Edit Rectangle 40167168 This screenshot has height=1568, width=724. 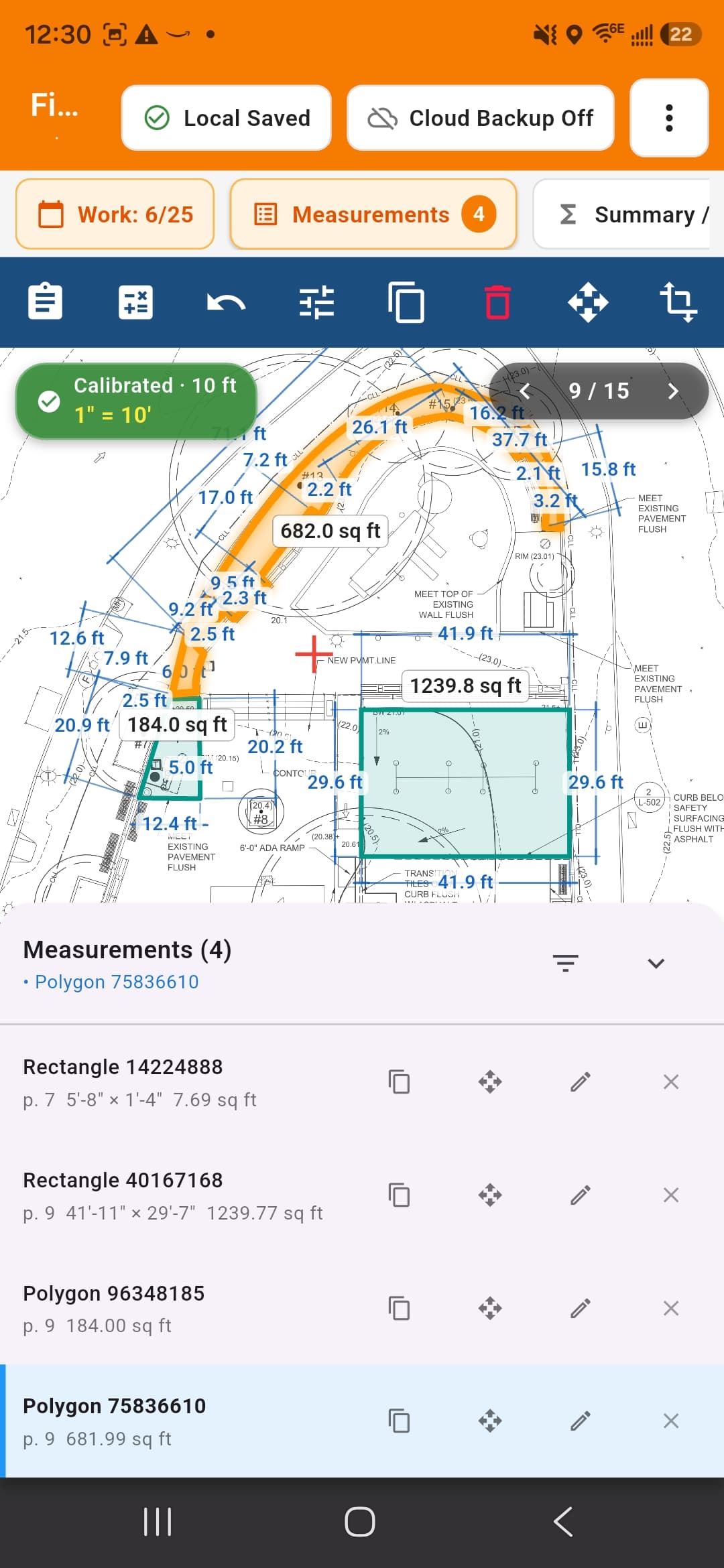click(x=581, y=1195)
